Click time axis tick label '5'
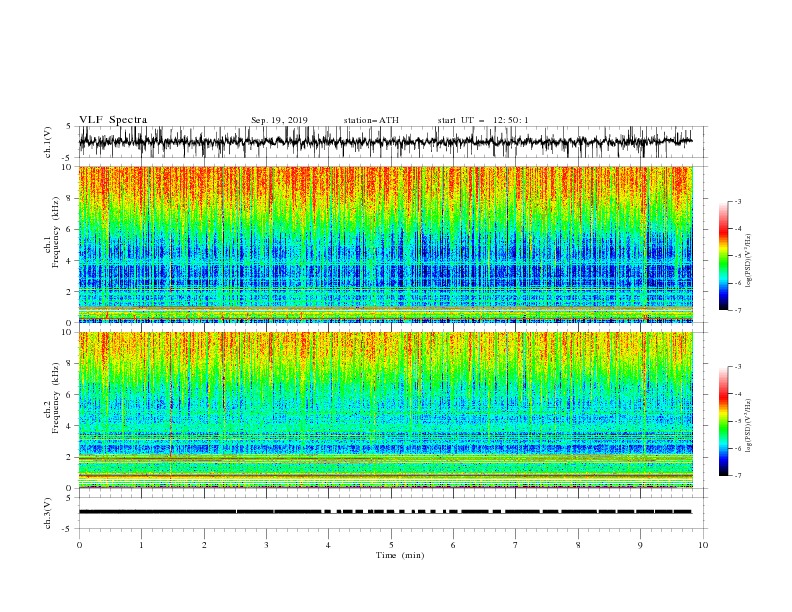The height and width of the screenshot is (612, 792). tap(391, 545)
